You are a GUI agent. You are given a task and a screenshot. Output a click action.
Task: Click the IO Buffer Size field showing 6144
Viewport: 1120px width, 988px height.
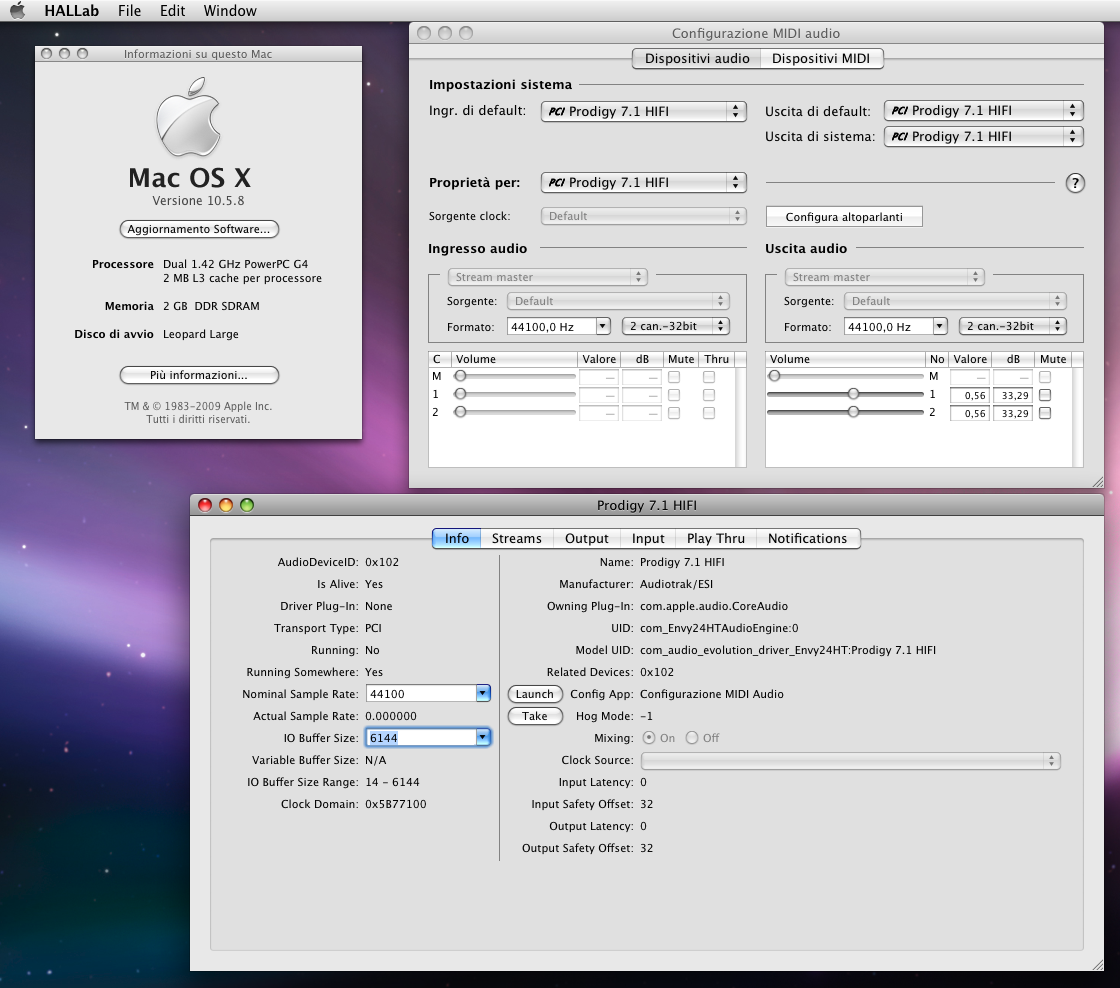(x=421, y=738)
